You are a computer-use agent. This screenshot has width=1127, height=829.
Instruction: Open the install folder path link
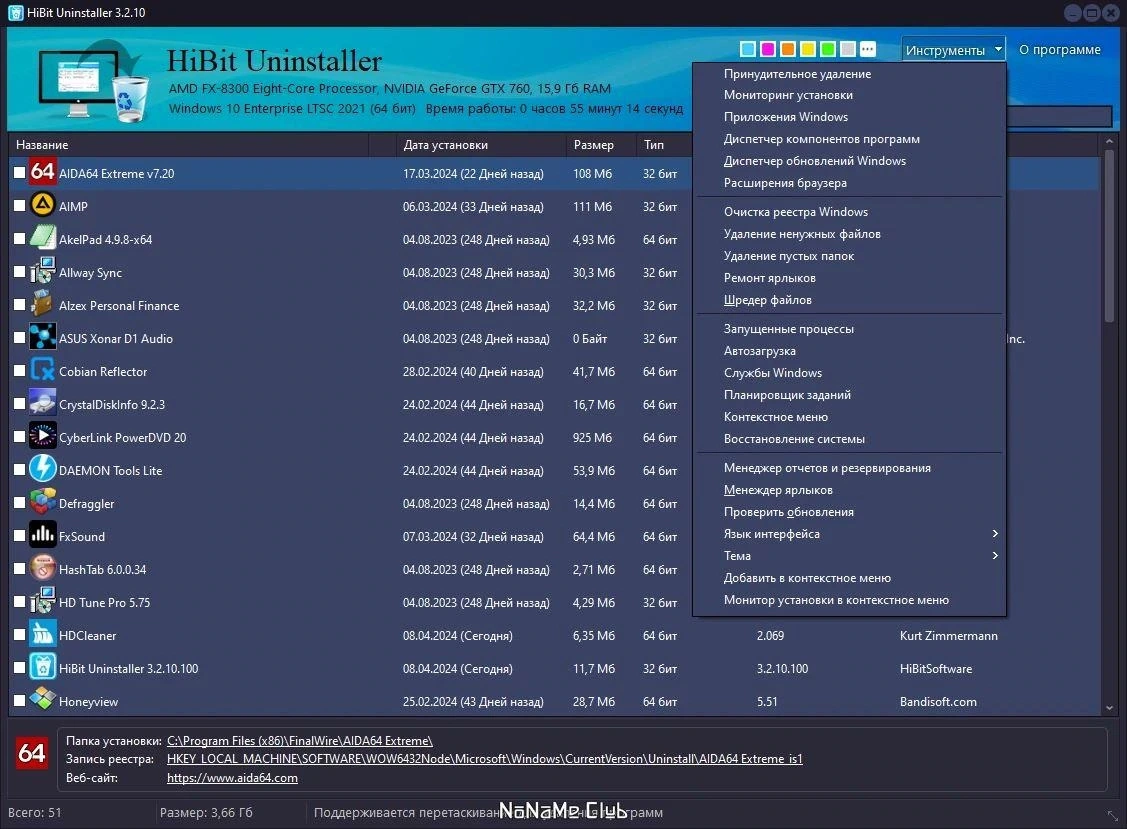pyautogui.click(x=300, y=741)
